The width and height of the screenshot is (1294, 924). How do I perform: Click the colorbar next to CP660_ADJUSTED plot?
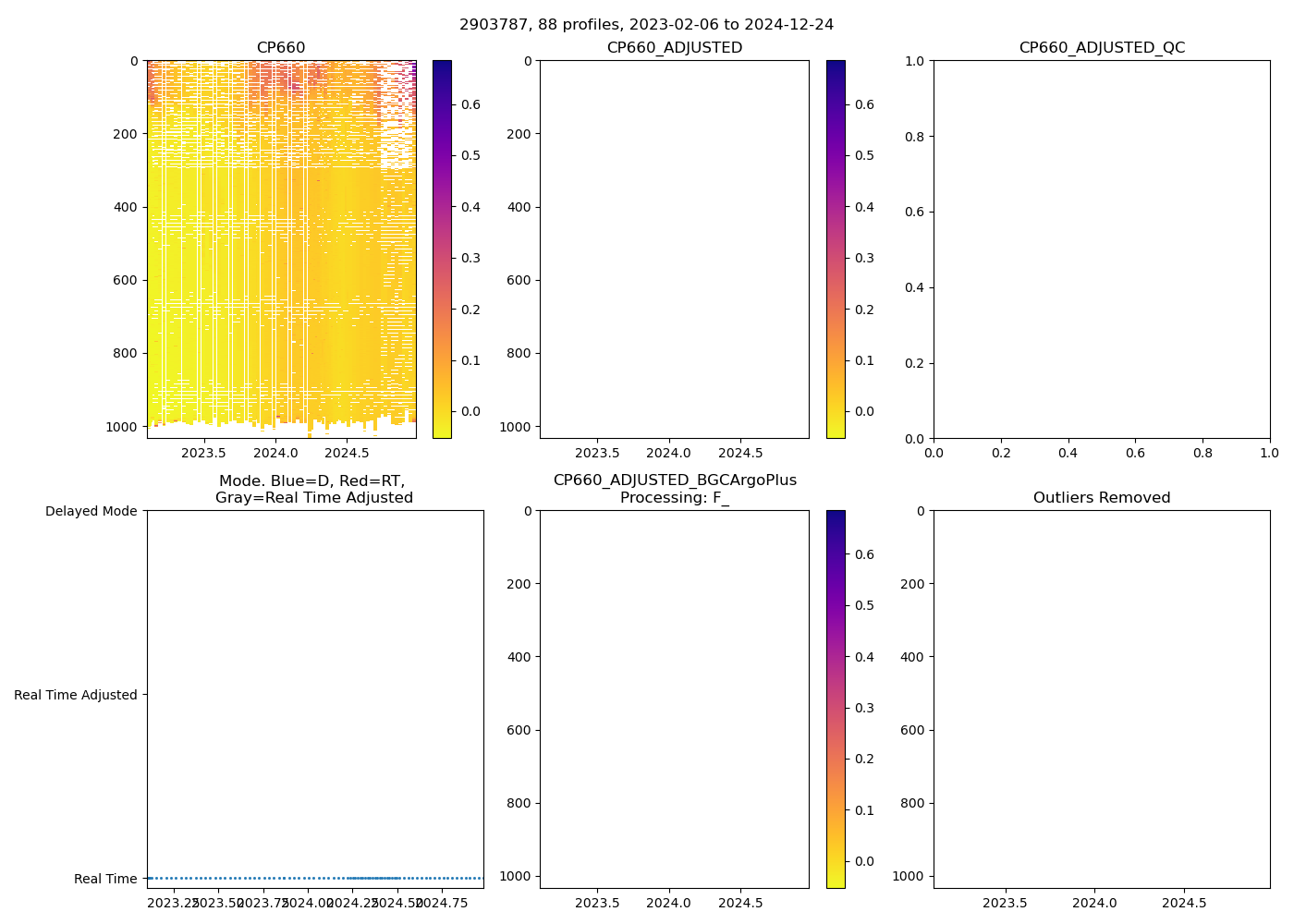[836, 249]
